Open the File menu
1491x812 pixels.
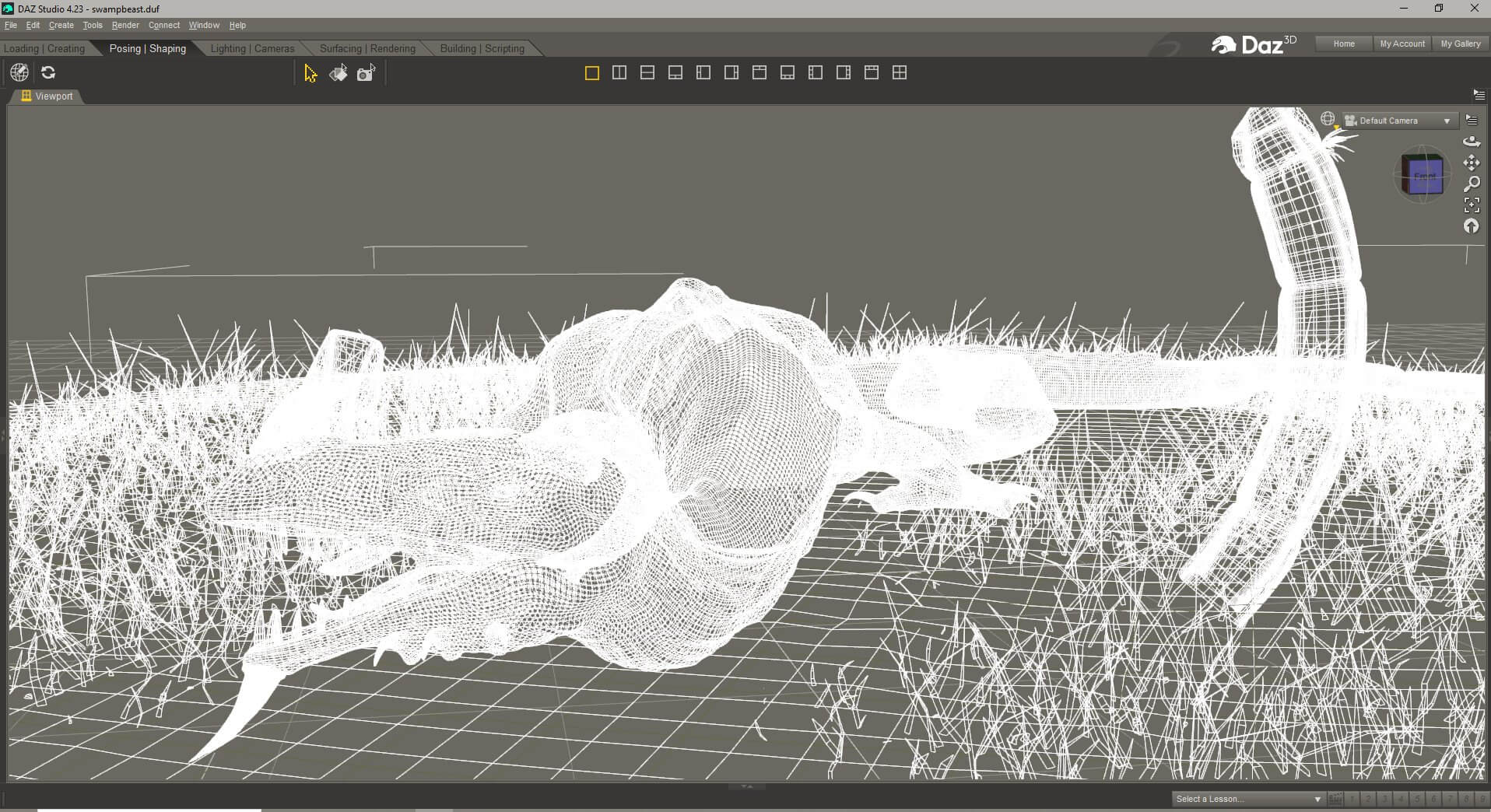pos(11,25)
